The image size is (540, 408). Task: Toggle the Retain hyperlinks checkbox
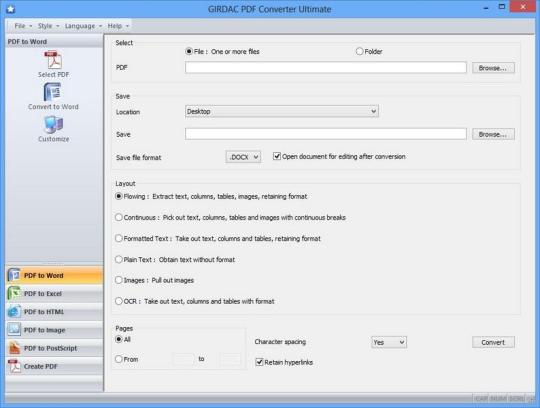[259, 362]
